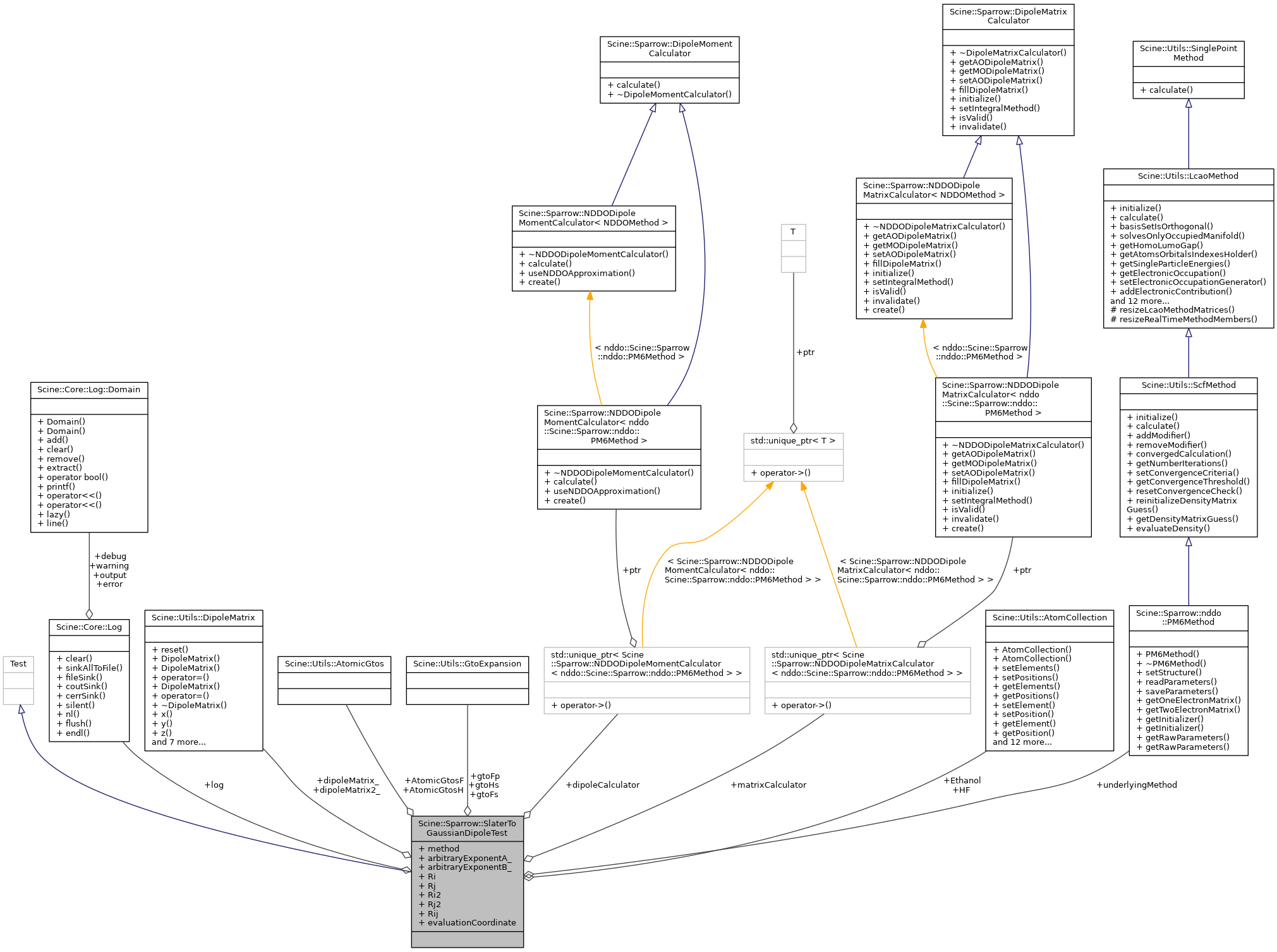Click the +matrixCalculator edge label
Image resolution: width=1277 pixels, height=952 pixels.
(x=768, y=785)
